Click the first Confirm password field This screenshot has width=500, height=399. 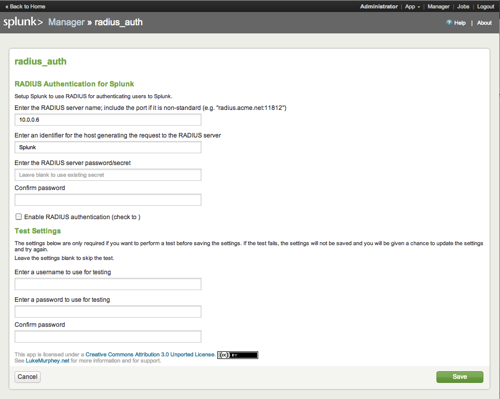click(x=108, y=200)
